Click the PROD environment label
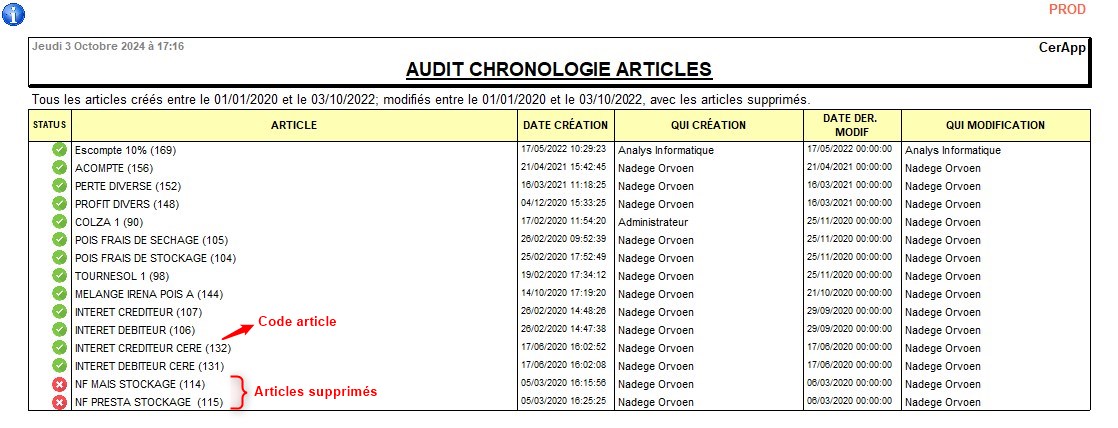Screen dimensions: 1118x428 tap(1067, 10)
